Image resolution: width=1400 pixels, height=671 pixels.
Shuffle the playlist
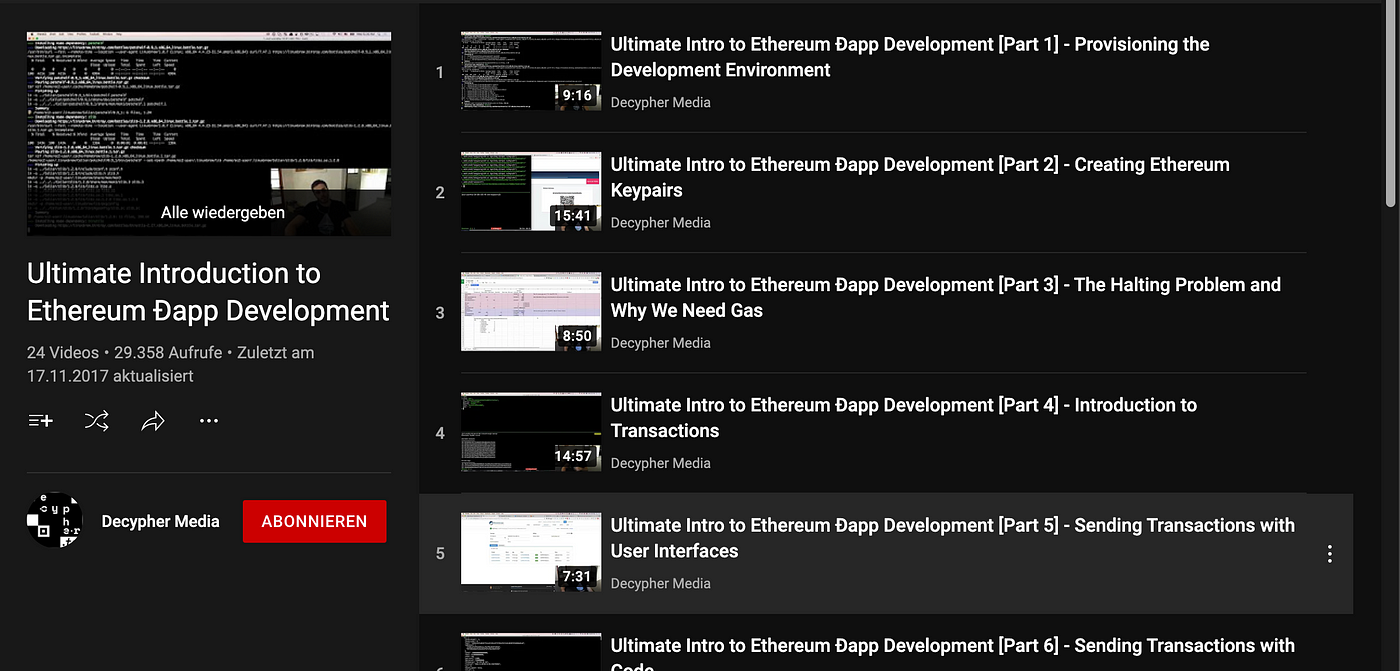tap(97, 421)
